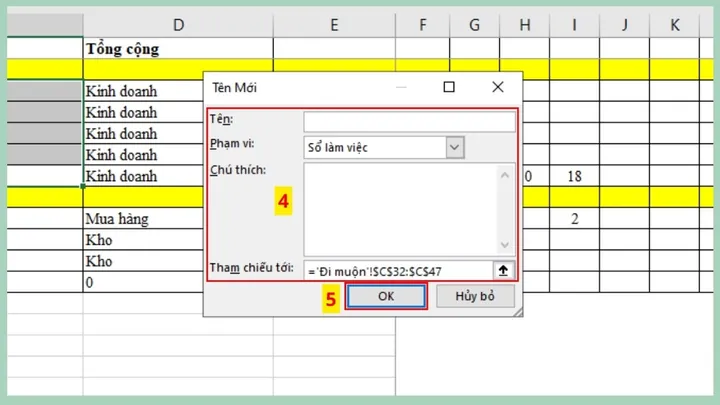Click the second Kho cell above the 0 row
720x405 pixels.
(143, 261)
